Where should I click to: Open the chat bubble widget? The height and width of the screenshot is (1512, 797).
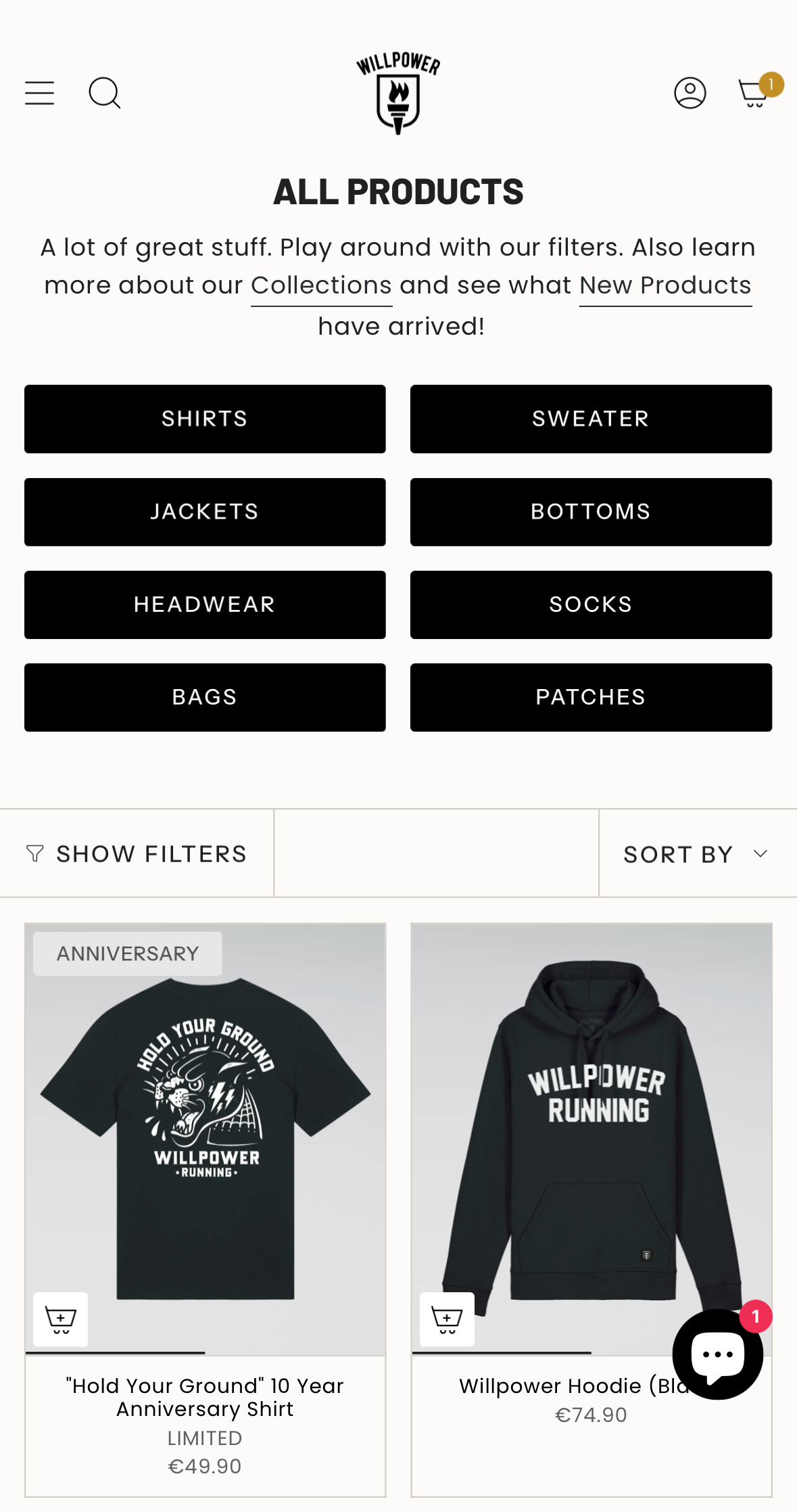pos(718,1354)
